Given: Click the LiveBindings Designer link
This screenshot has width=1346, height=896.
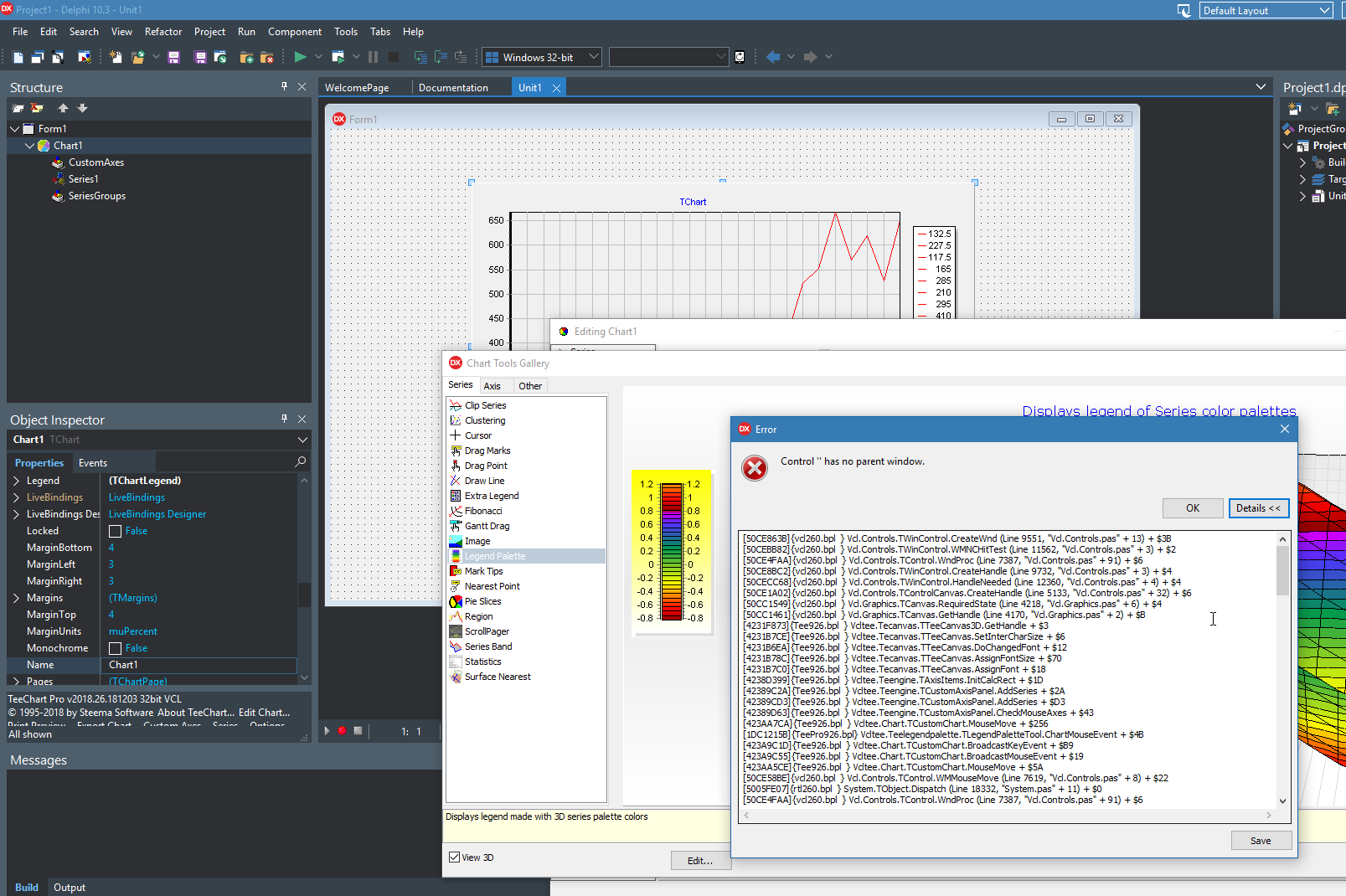Looking at the screenshot, I should coord(157,514).
